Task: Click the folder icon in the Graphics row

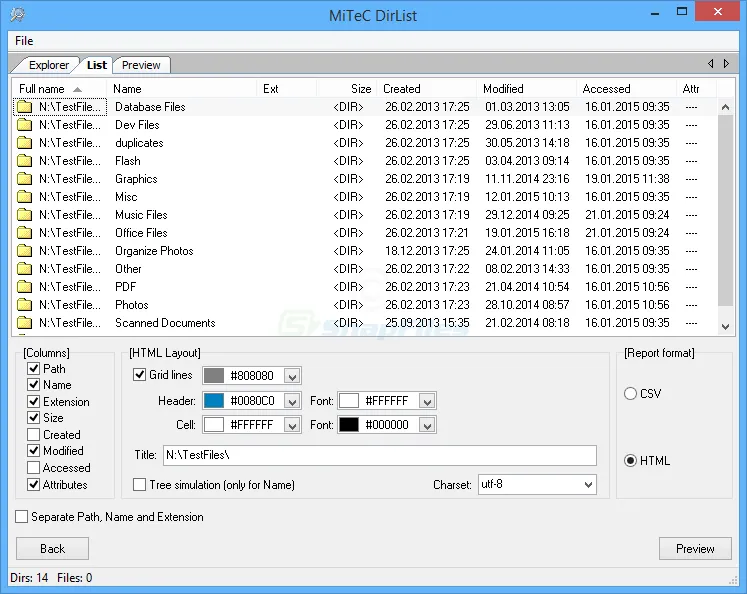Action: coord(24,179)
